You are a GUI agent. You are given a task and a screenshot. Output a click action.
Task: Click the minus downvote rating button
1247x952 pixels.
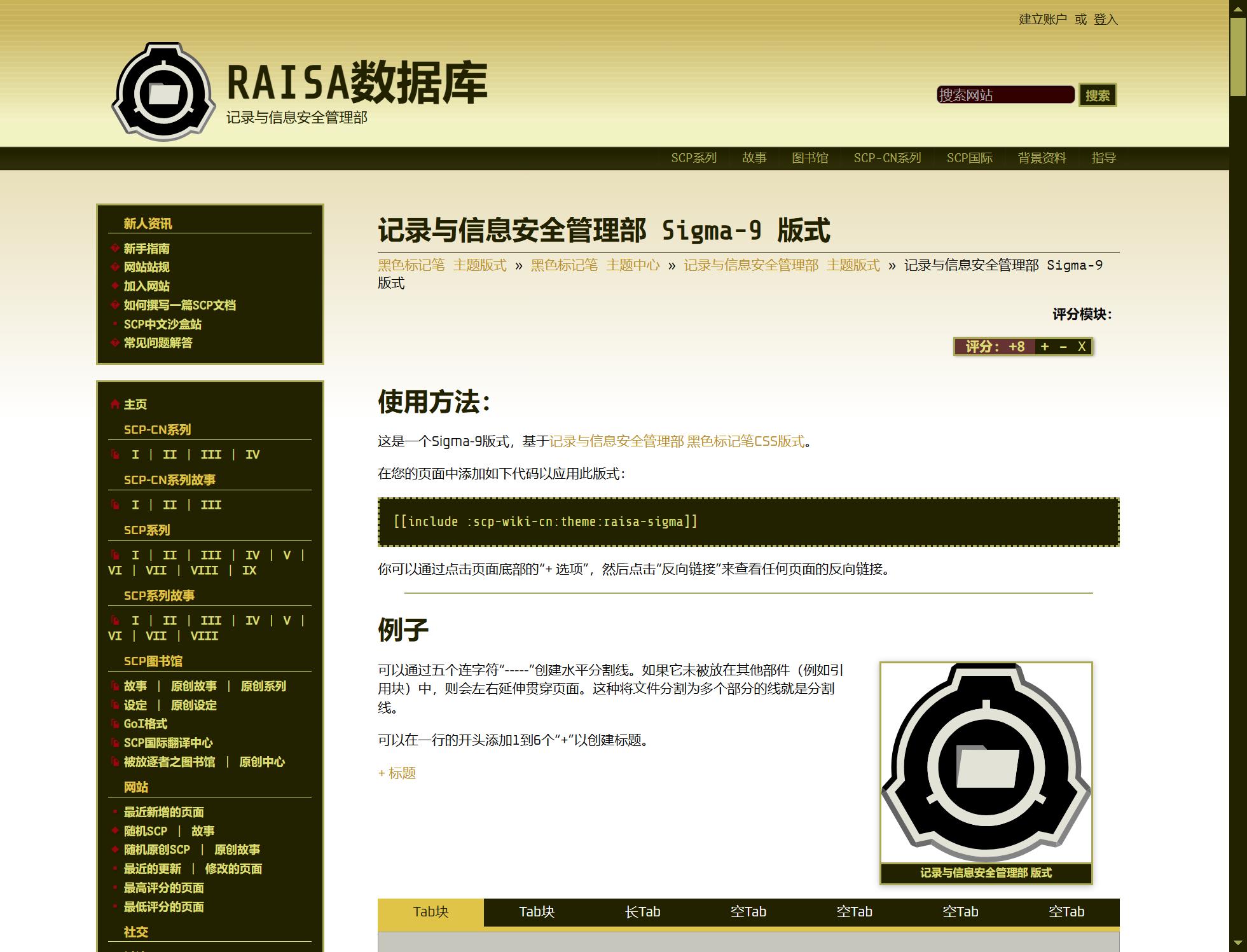tap(1063, 347)
